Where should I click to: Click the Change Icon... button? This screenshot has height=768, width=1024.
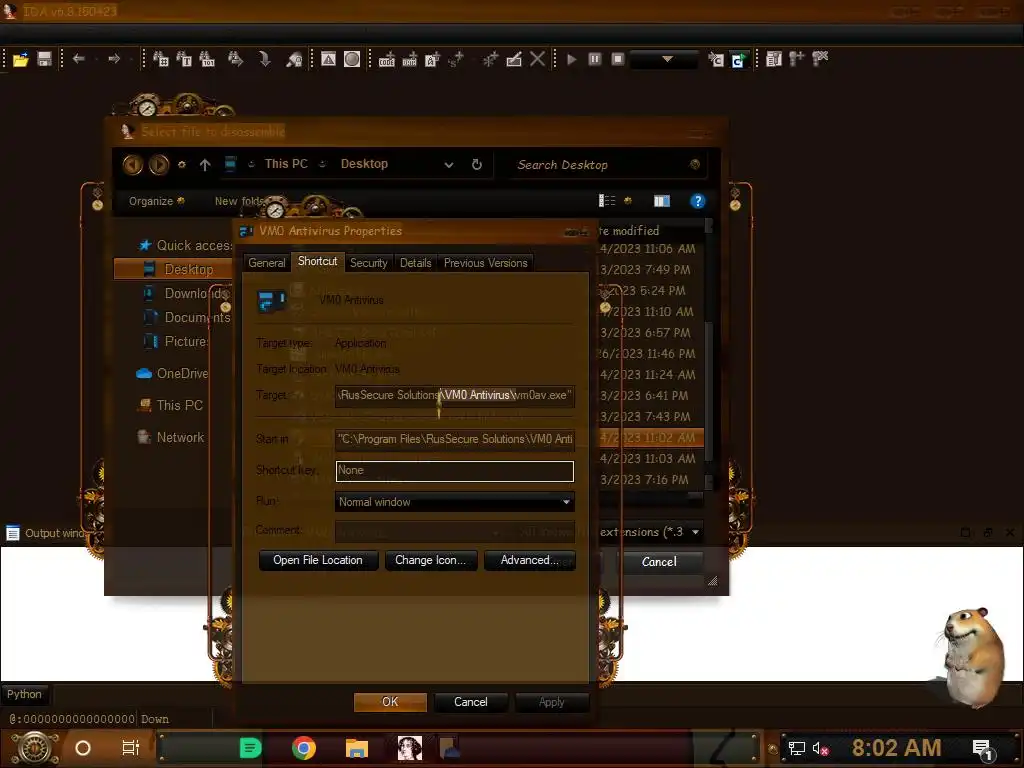pos(430,560)
